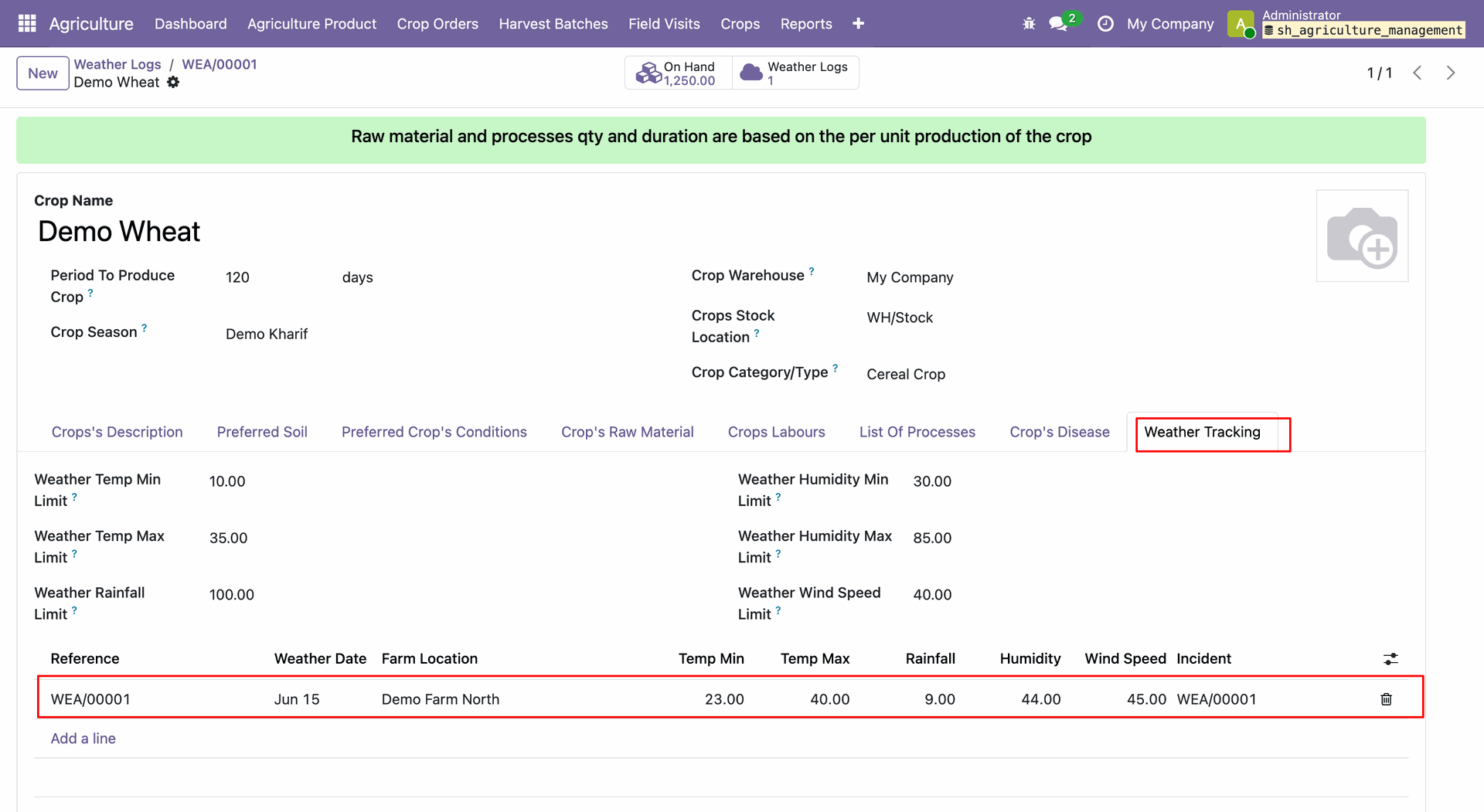Delete the WEA/00001 weather row
This screenshot has width=1484, height=812.
[x=1387, y=699]
